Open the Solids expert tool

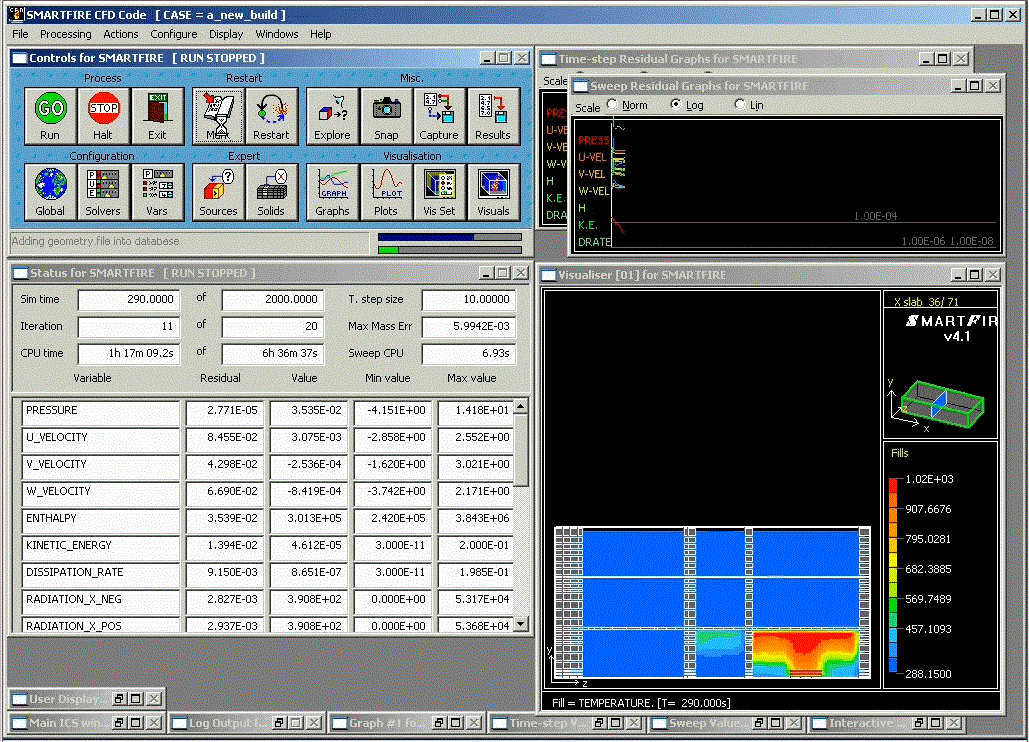click(272, 192)
